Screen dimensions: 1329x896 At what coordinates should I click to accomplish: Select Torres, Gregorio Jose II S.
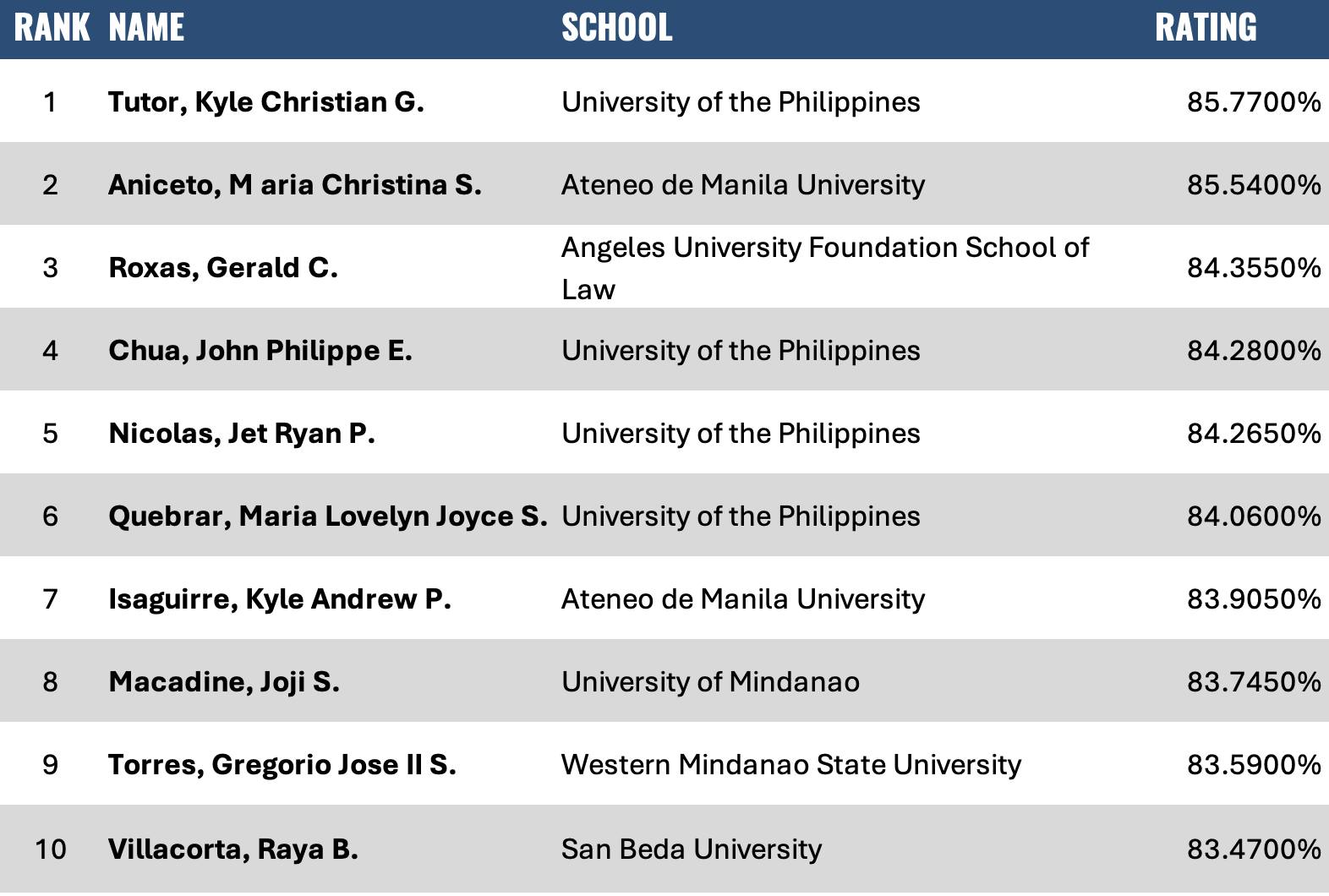click(x=282, y=765)
